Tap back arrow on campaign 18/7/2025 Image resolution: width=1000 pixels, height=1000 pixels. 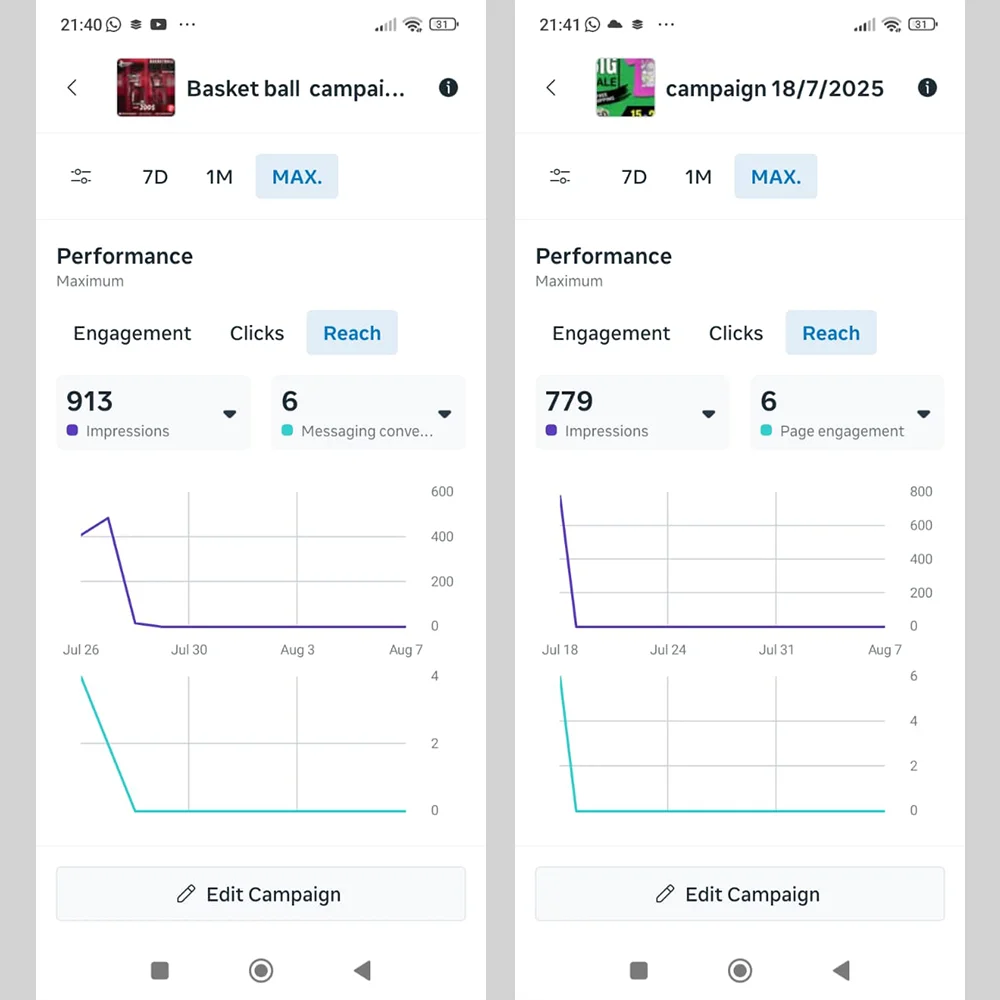click(x=551, y=88)
